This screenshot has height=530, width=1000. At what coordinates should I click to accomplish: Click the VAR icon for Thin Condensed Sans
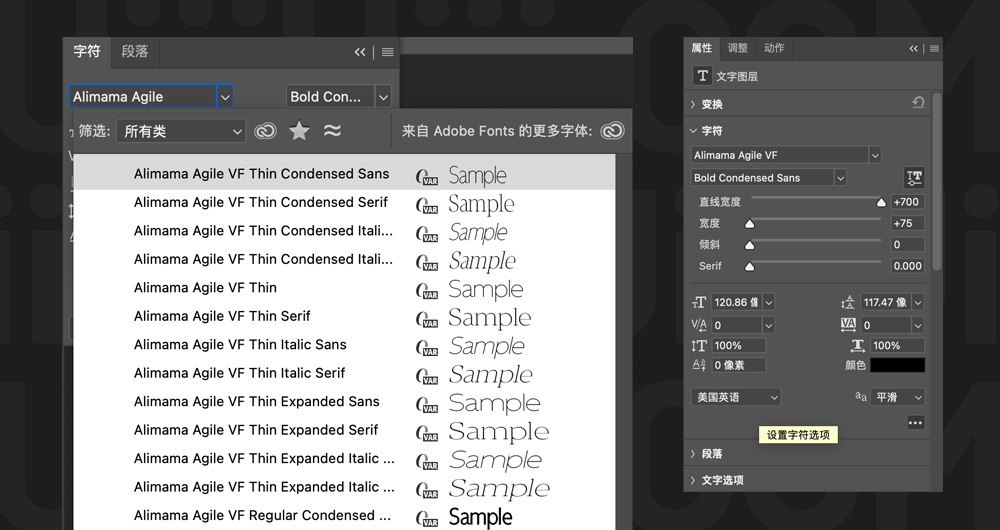[427, 177]
